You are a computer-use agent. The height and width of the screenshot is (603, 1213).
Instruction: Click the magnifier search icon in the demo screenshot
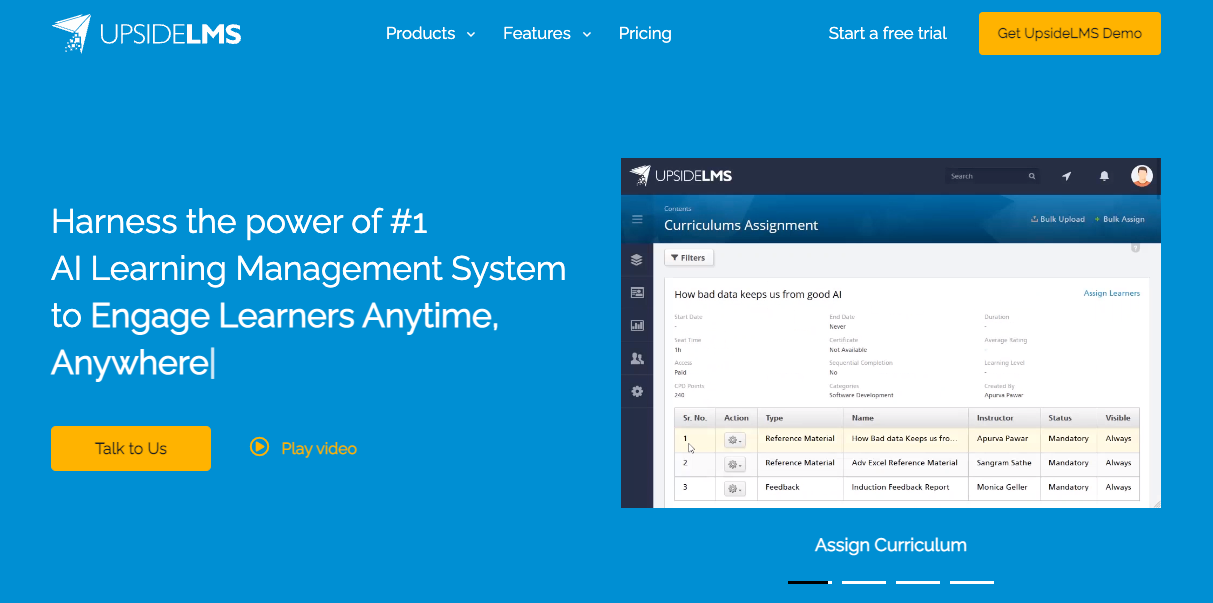pyautogui.click(x=1032, y=176)
